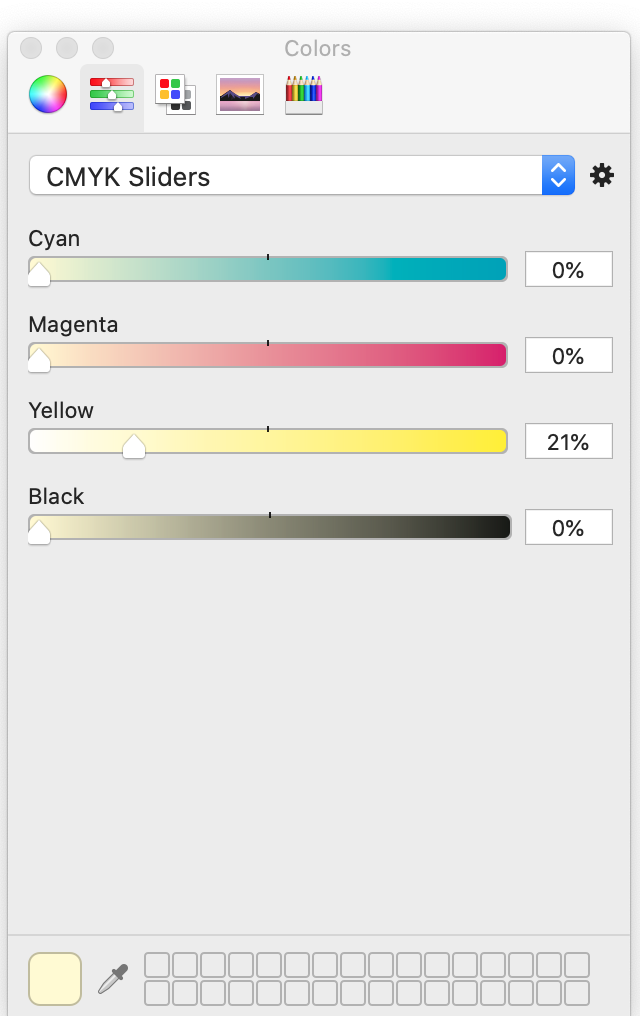640x1016 pixels.
Task: Switch to the Pencils color picker
Action: (x=304, y=95)
